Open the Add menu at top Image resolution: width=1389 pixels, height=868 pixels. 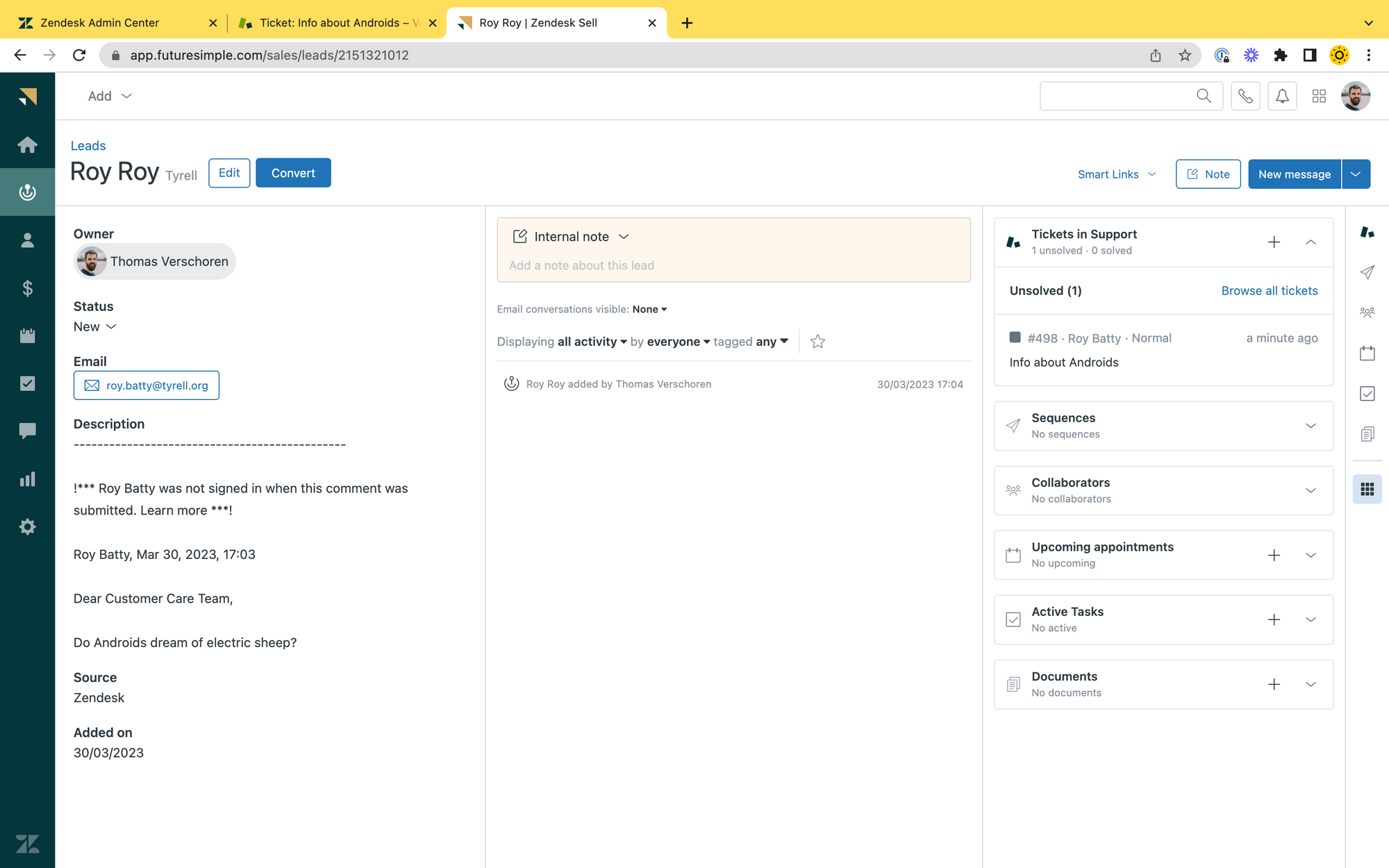[x=109, y=97]
